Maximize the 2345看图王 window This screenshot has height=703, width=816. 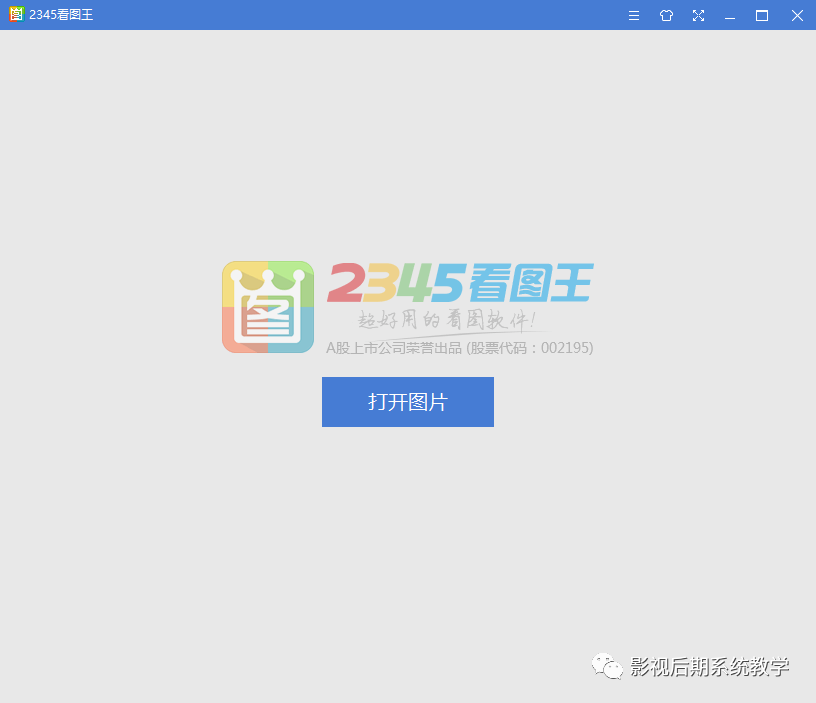pos(762,16)
